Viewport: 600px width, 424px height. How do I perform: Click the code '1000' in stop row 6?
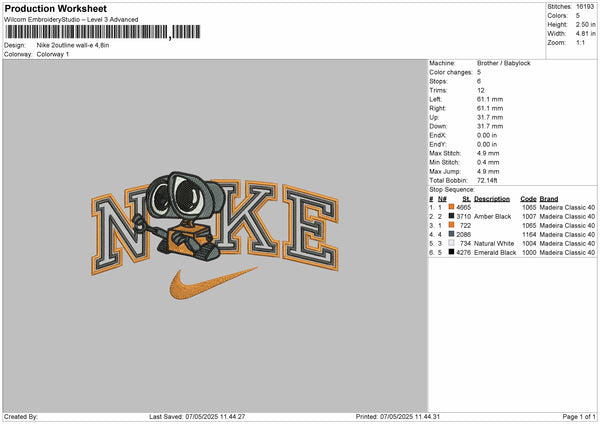[529, 253]
